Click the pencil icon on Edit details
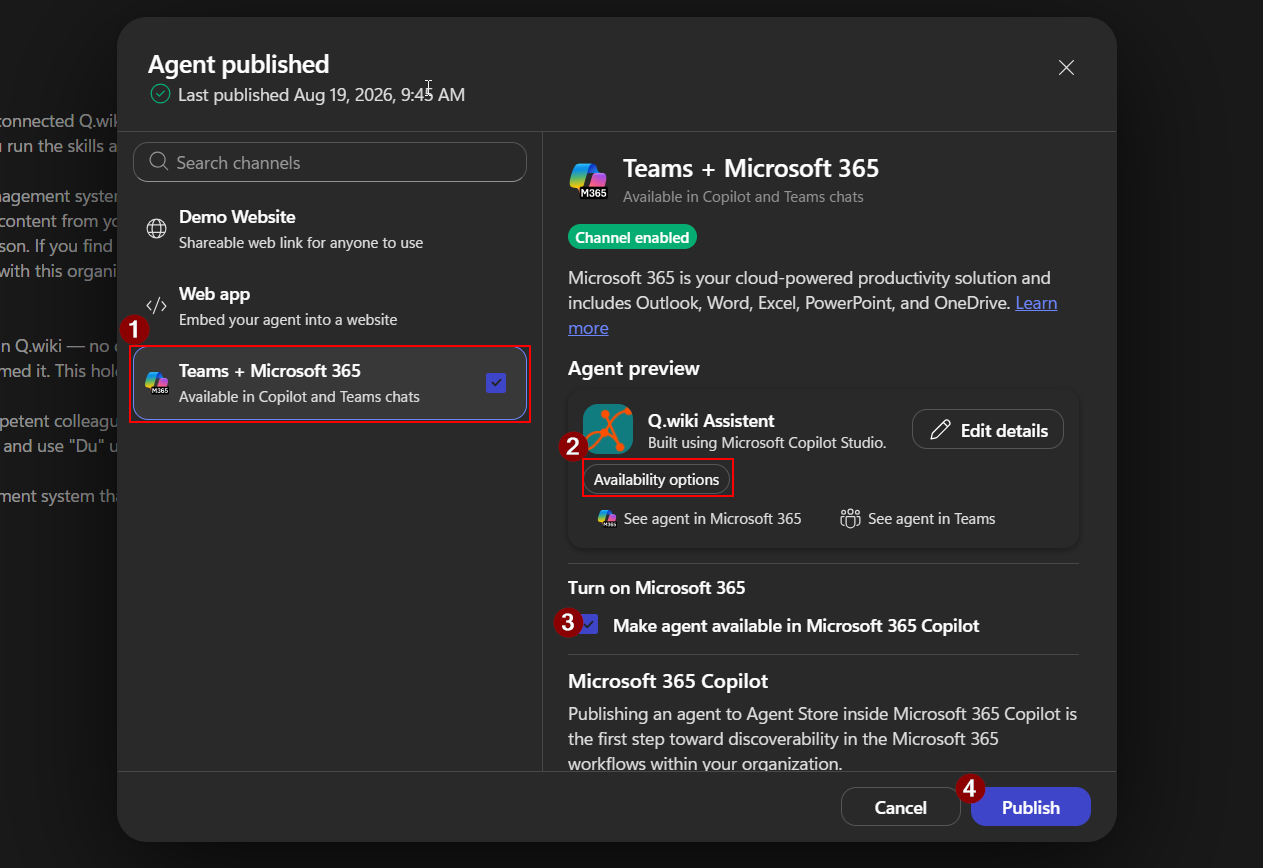 point(940,430)
